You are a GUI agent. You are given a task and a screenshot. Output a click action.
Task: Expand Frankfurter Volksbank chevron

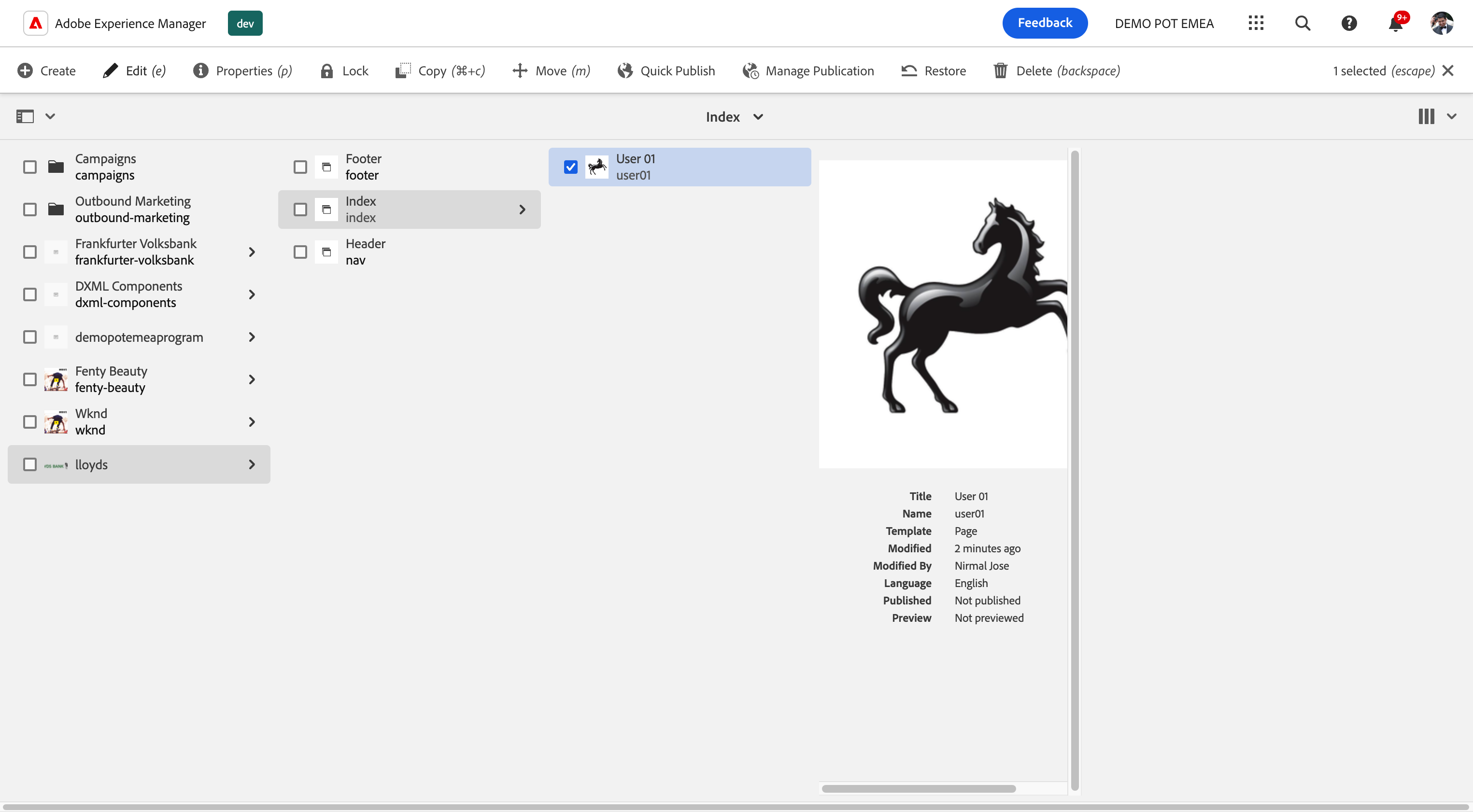click(x=252, y=252)
